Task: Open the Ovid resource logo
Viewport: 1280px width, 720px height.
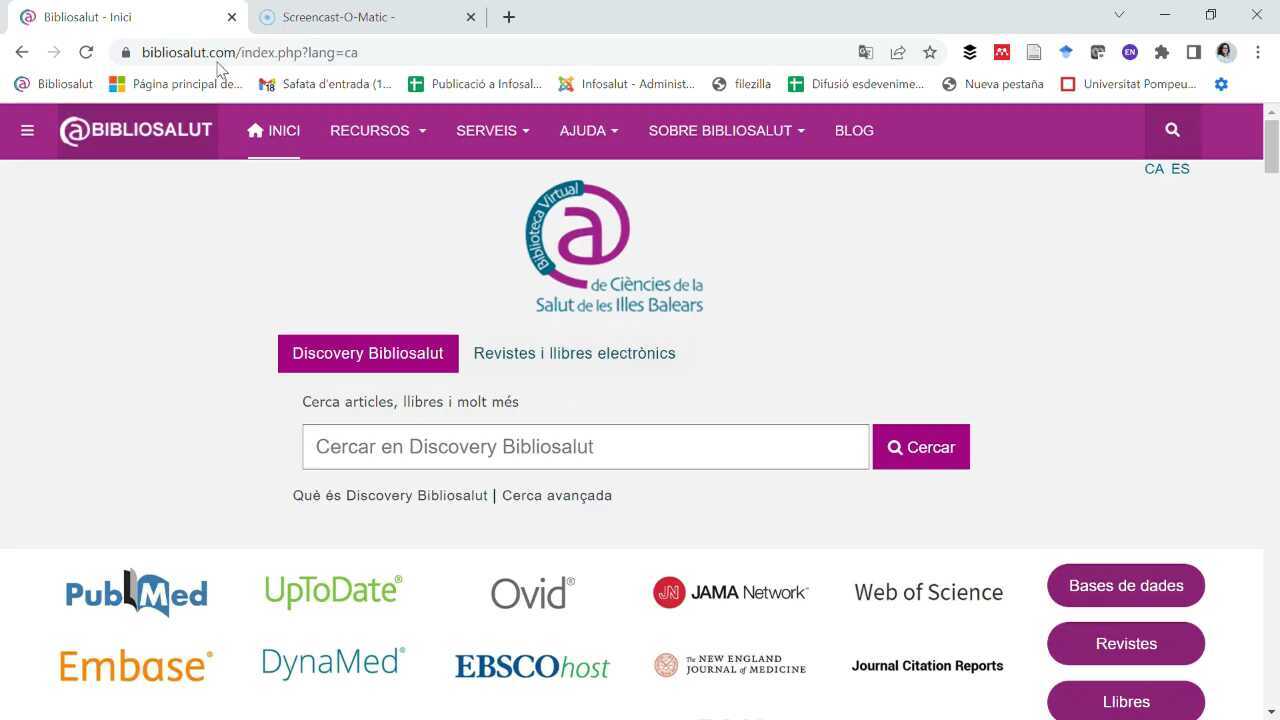Action: pos(533,593)
